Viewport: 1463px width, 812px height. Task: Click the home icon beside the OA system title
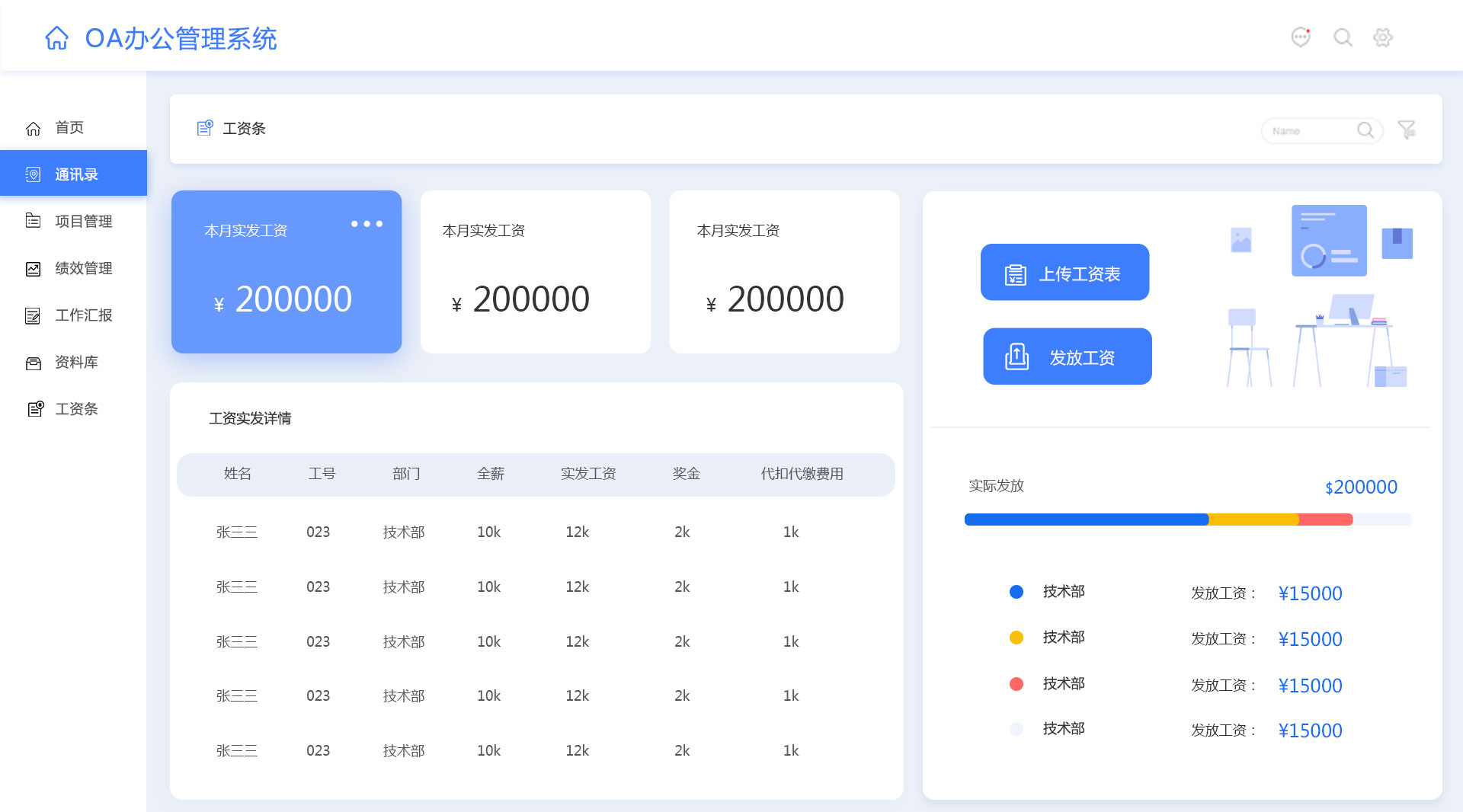(56, 38)
